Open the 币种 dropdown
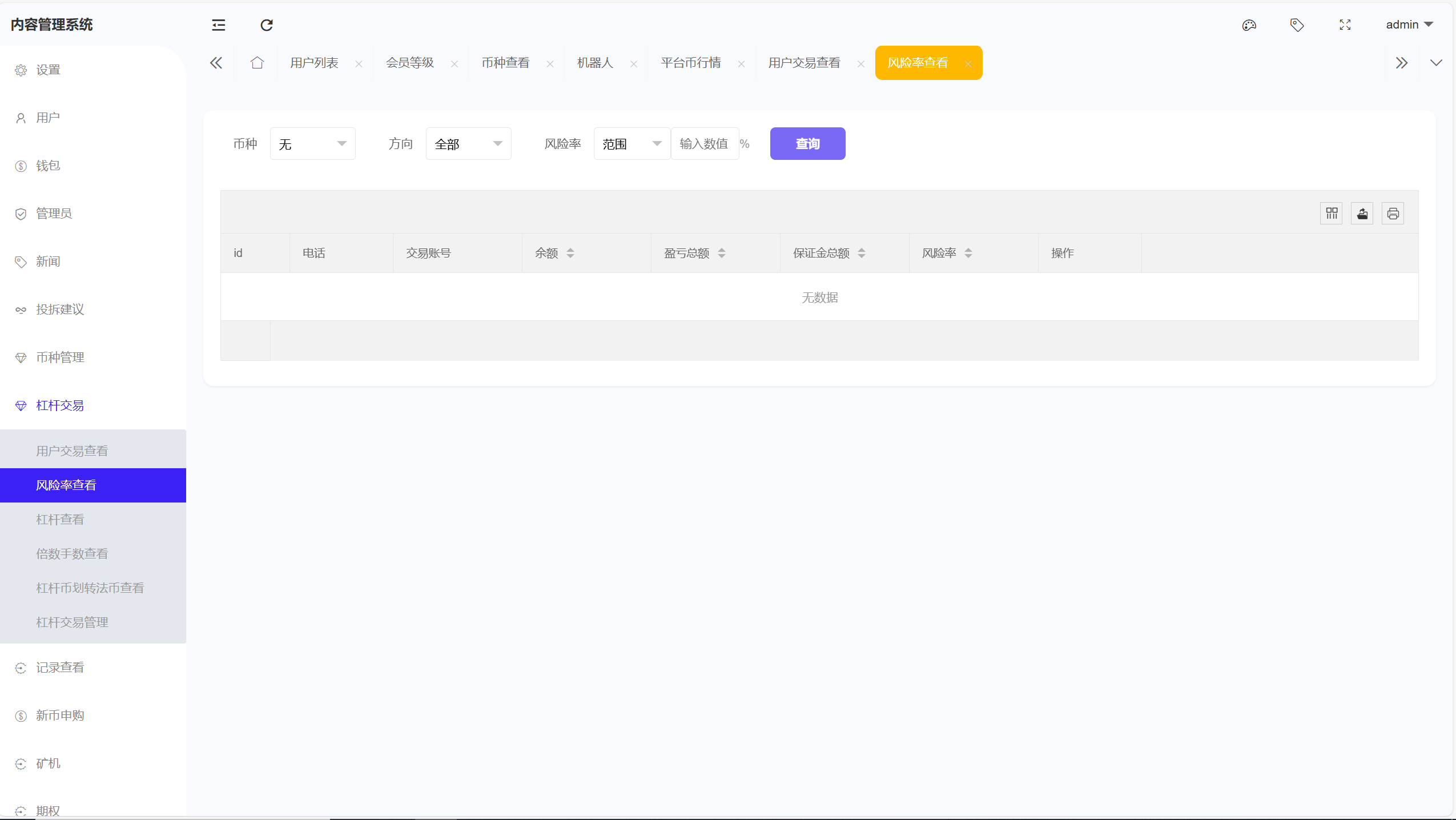The width and height of the screenshot is (1456, 820). 312,144
